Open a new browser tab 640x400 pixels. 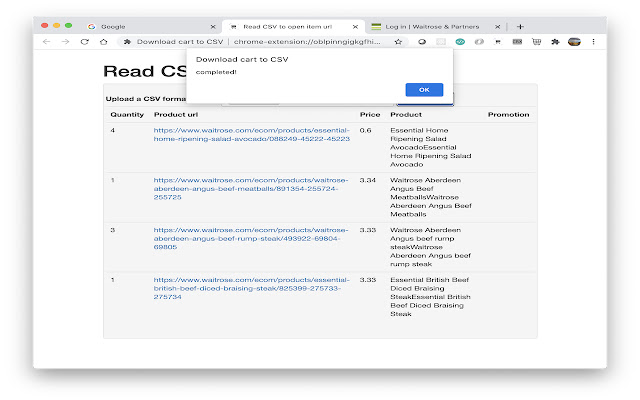tap(520, 27)
